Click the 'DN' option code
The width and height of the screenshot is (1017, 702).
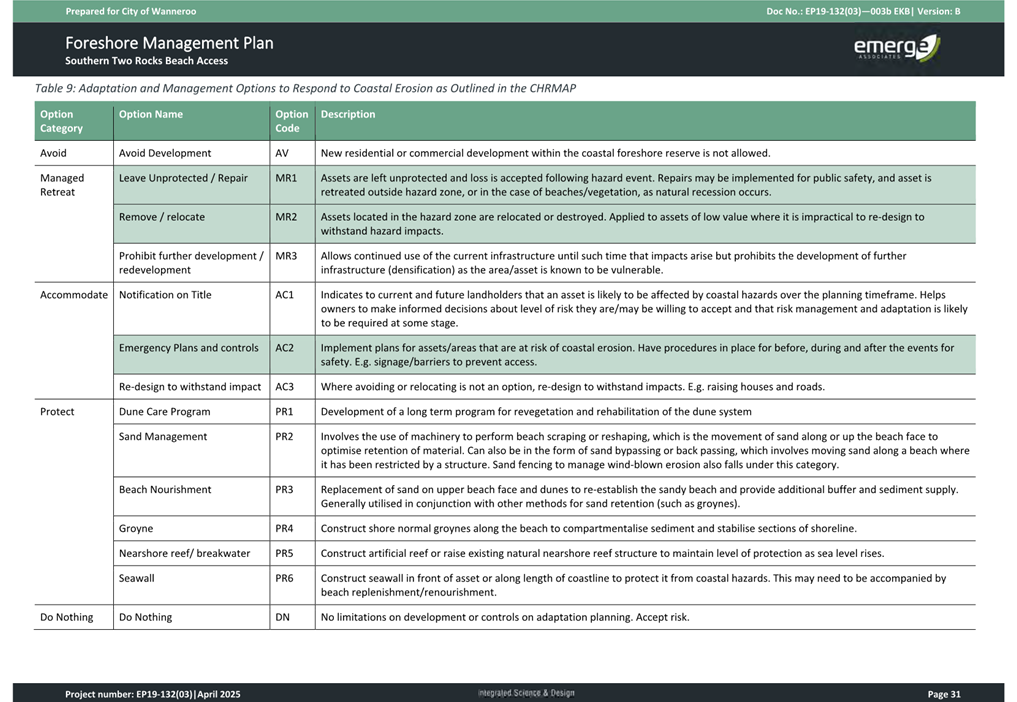(x=282, y=617)
